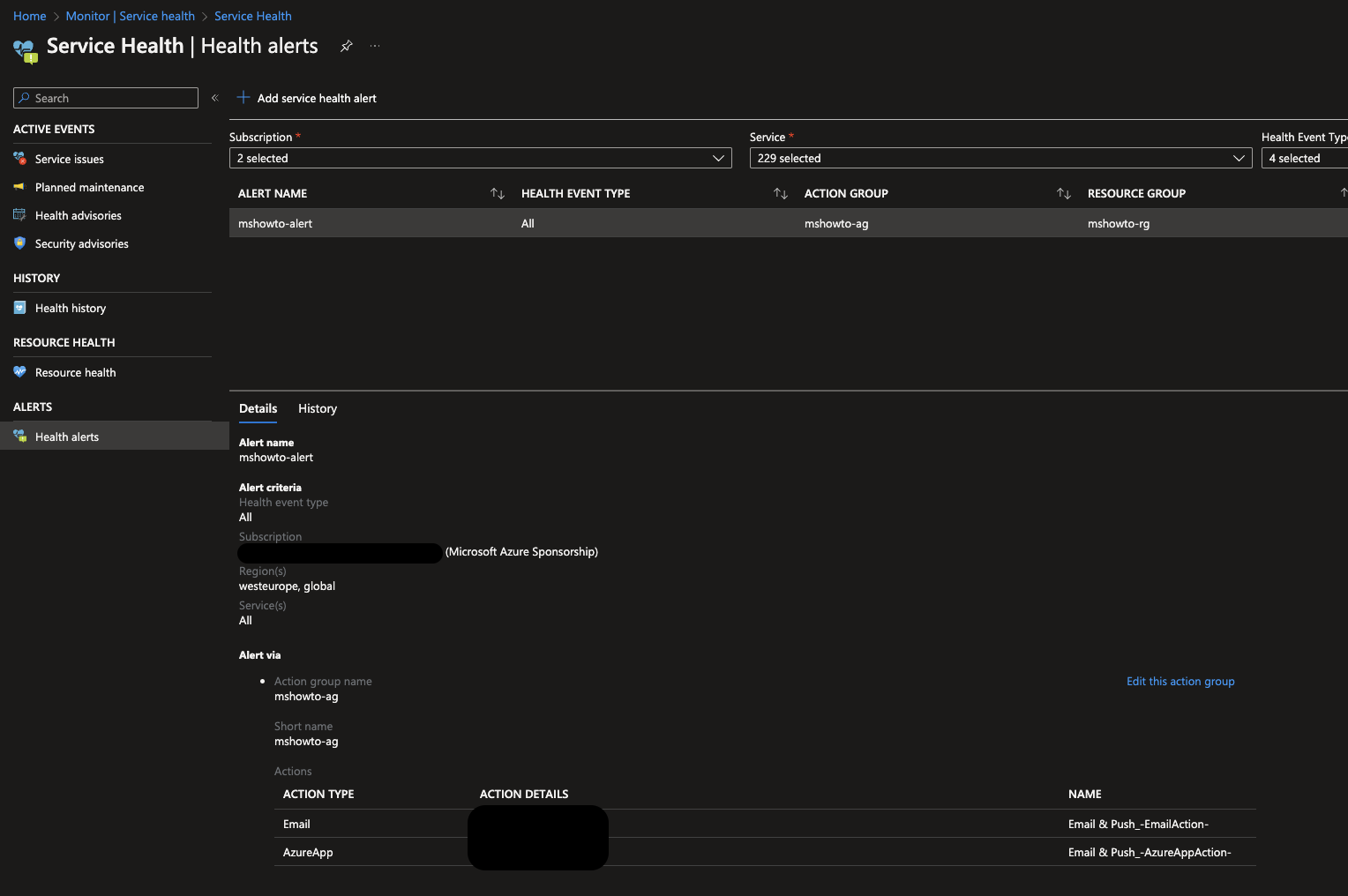
Task: Click the Security advisories shield icon
Action: pos(19,243)
